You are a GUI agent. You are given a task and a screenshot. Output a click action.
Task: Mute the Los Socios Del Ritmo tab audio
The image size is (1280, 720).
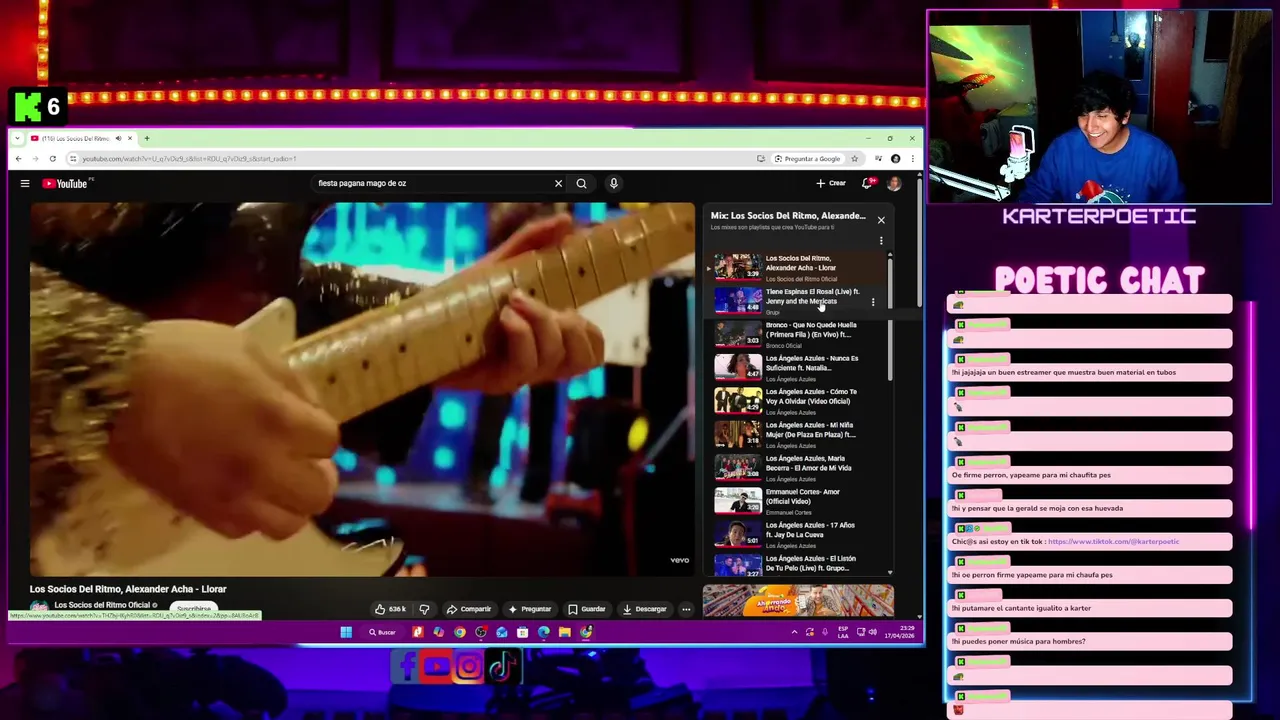pos(118,138)
